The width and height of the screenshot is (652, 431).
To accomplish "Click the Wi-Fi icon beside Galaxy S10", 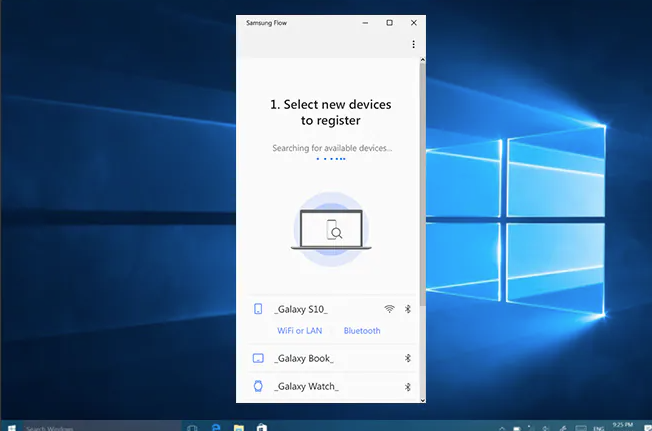I will 389,309.
